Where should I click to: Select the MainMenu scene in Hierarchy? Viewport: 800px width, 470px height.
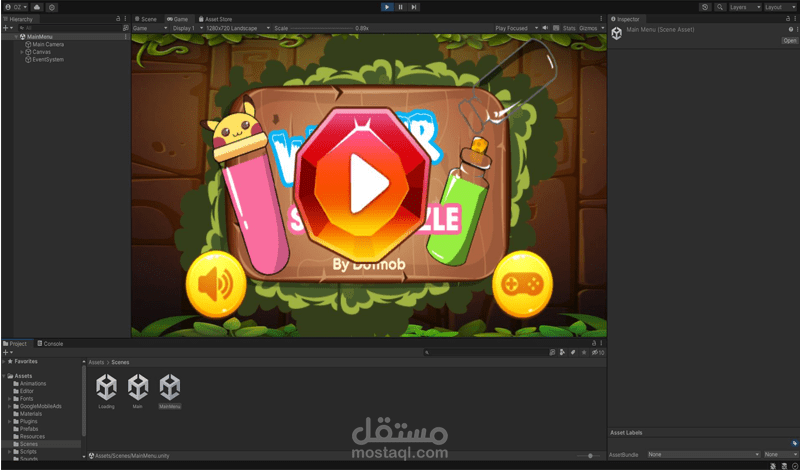tap(39, 37)
